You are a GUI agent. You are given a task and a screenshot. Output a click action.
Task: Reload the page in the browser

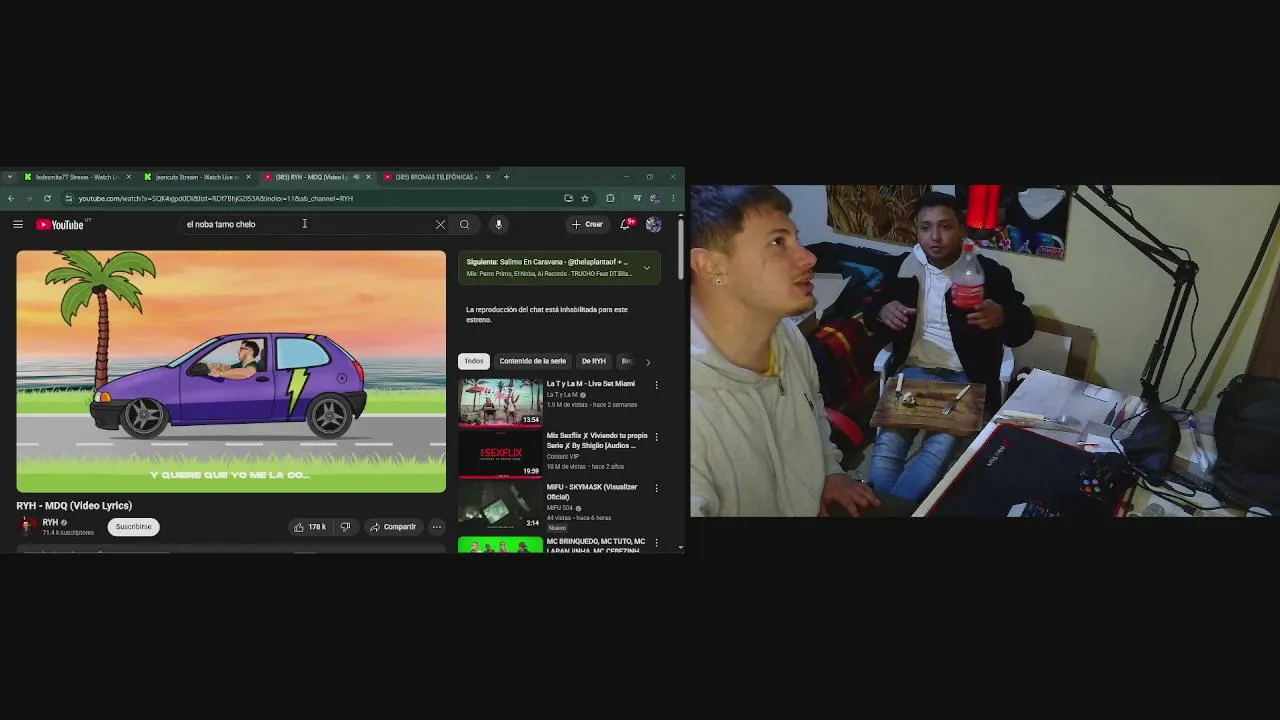coord(47,198)
